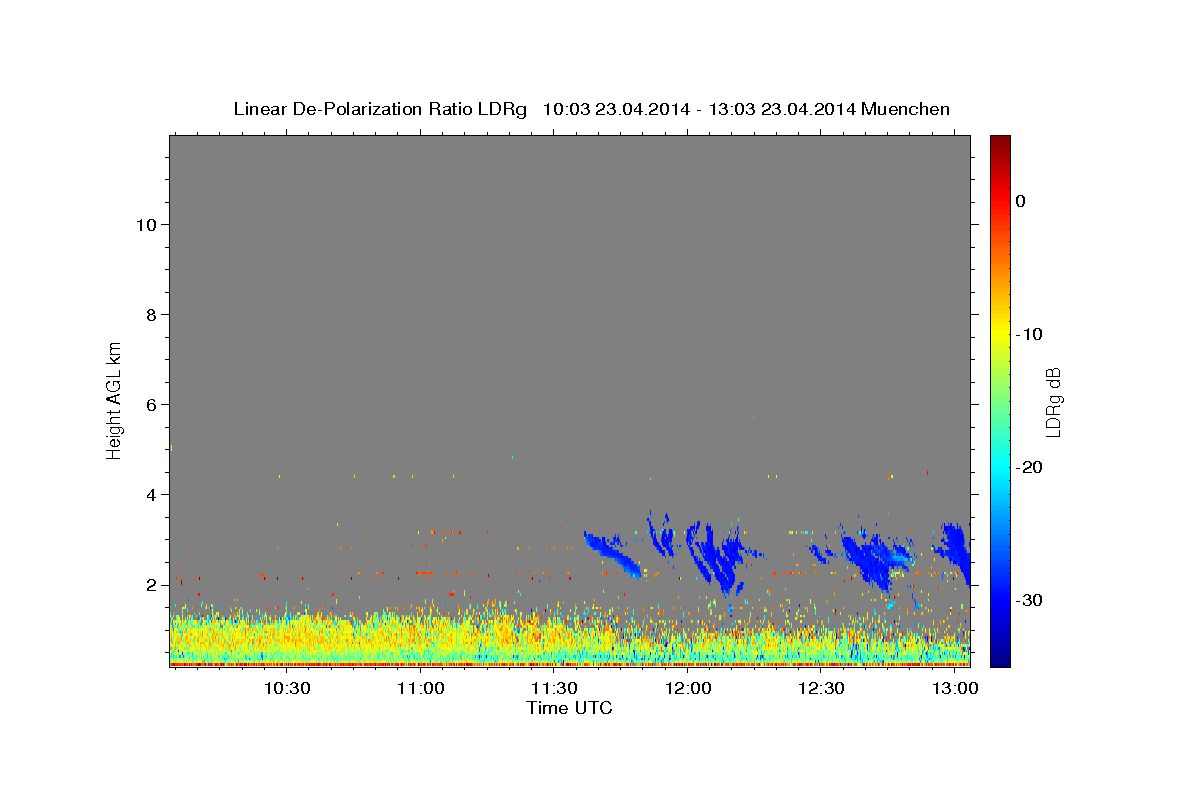
Task: Click the 12:30 time tick label
Action: pyautogui.click(x=821, y=689)
